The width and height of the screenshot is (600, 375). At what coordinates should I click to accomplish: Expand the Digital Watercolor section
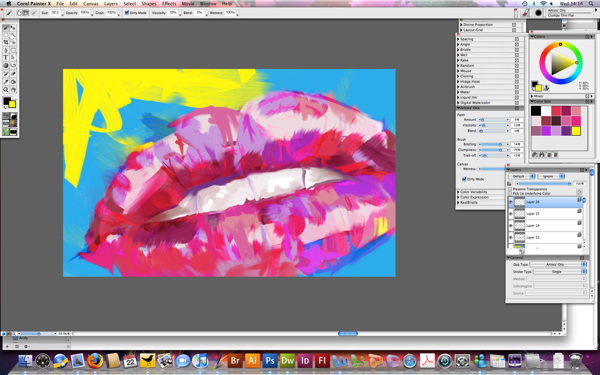tap(458, 103)
